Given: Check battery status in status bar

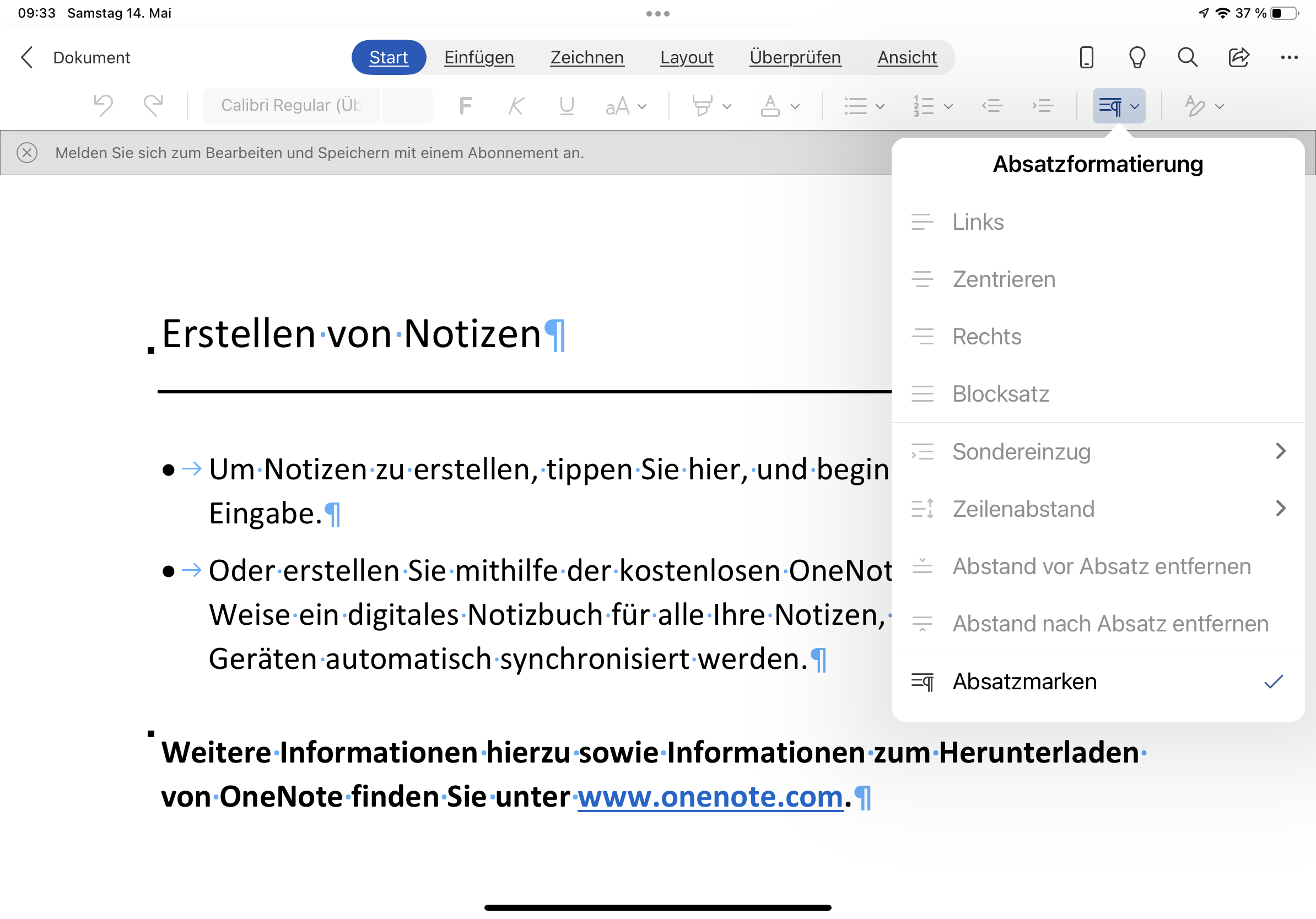Looking at the screenshot, I should point(1293,13).
